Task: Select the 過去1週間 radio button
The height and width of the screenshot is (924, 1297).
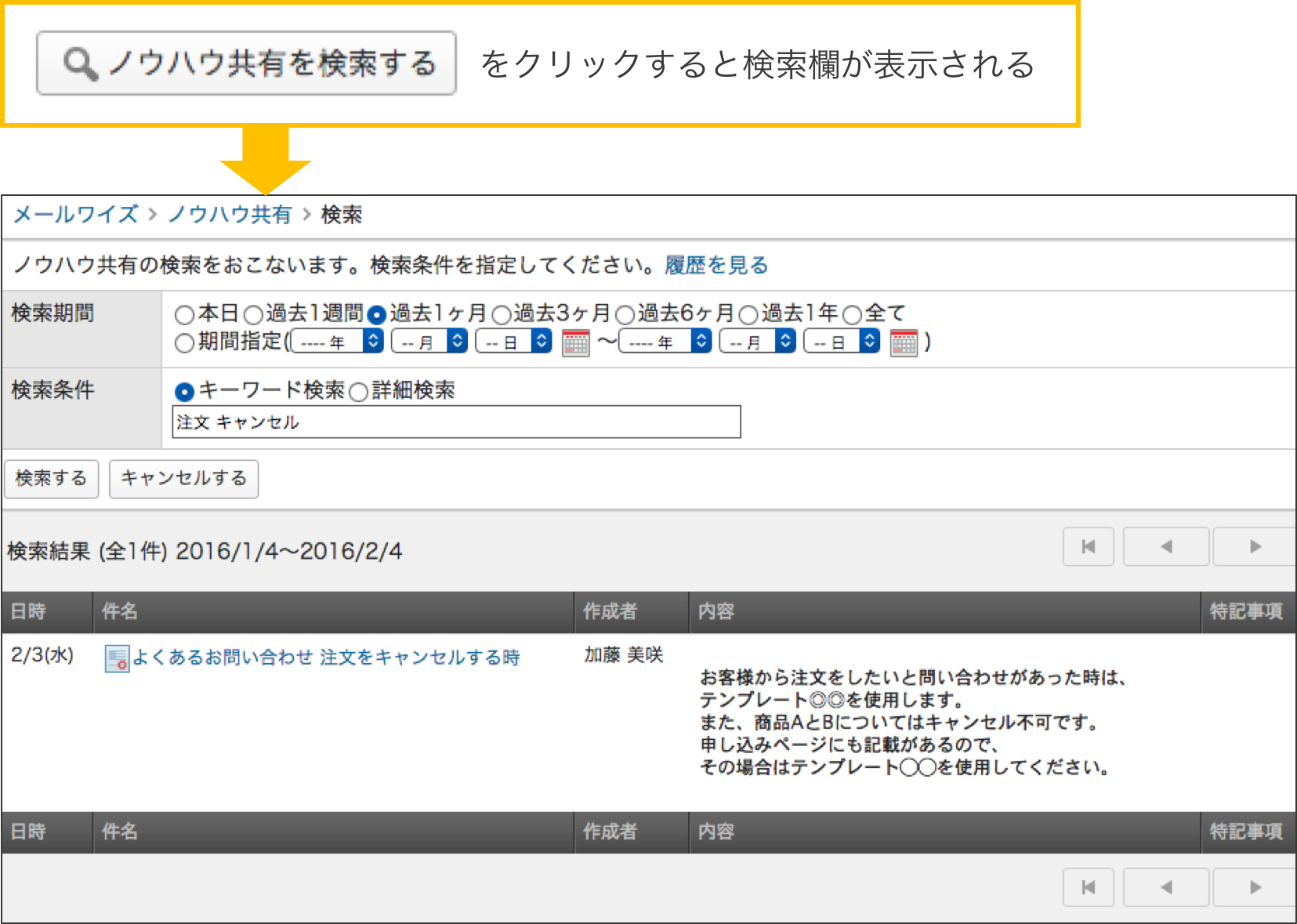Action: pyautogui.click(x=253, y=315)
